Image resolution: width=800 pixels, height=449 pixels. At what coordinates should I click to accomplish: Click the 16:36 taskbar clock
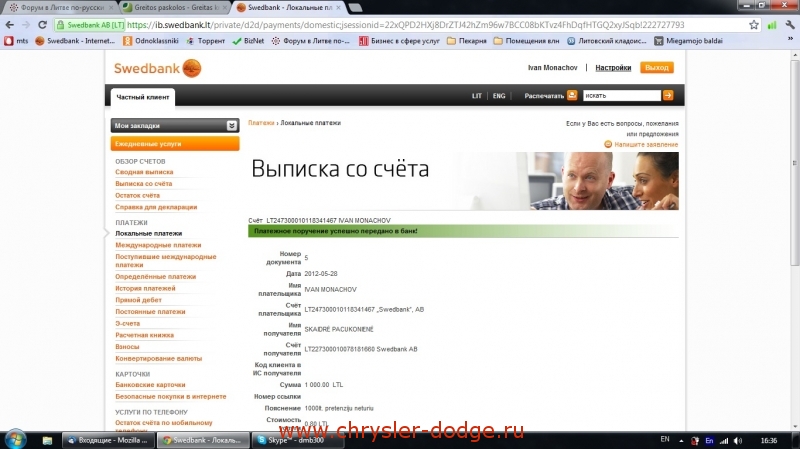pyautogui.click(x=768, y=440)
